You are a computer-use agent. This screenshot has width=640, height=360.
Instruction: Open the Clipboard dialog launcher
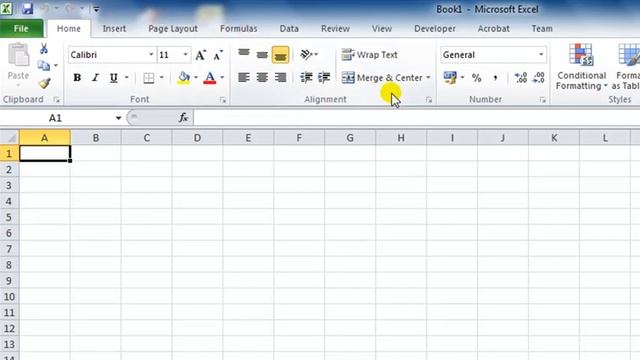[56, 100]
